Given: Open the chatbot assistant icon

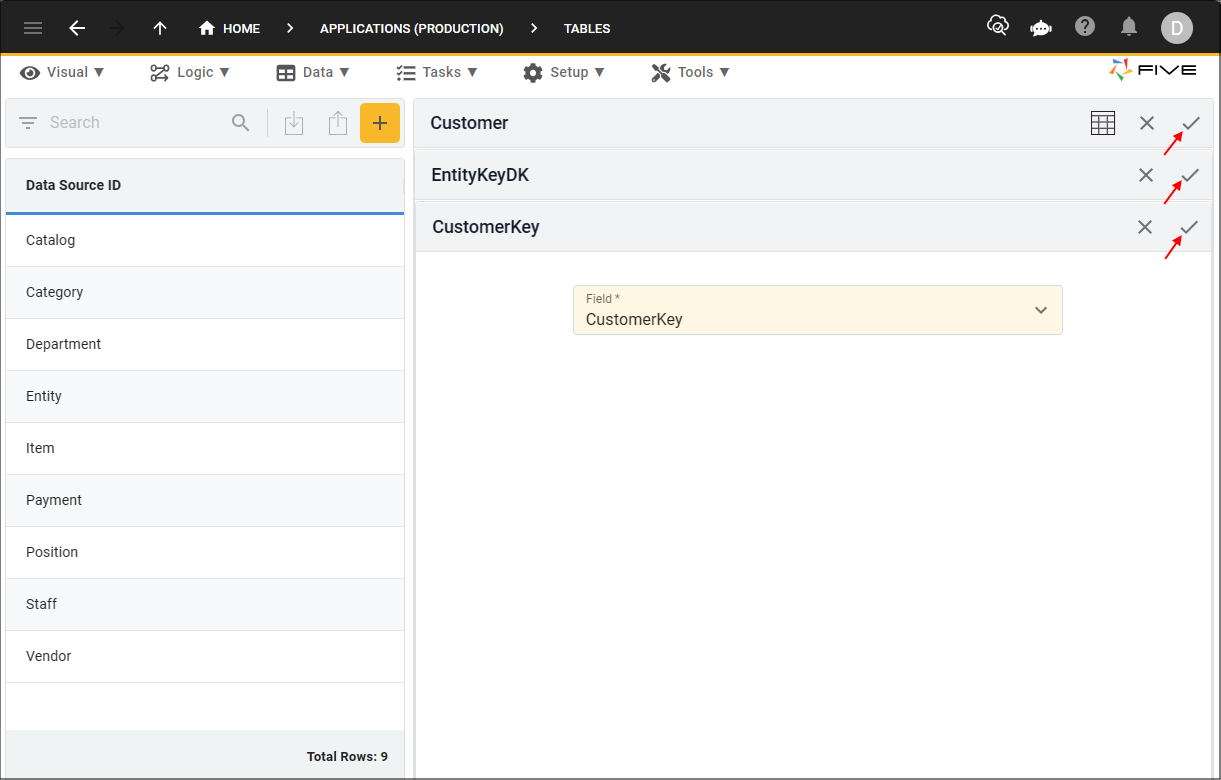Looking at the screenshot, I should click(1041, 28).
